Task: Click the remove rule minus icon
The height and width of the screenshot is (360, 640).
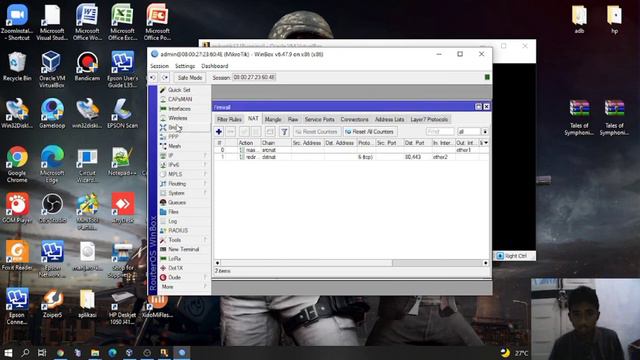Action: pos(231,132)
